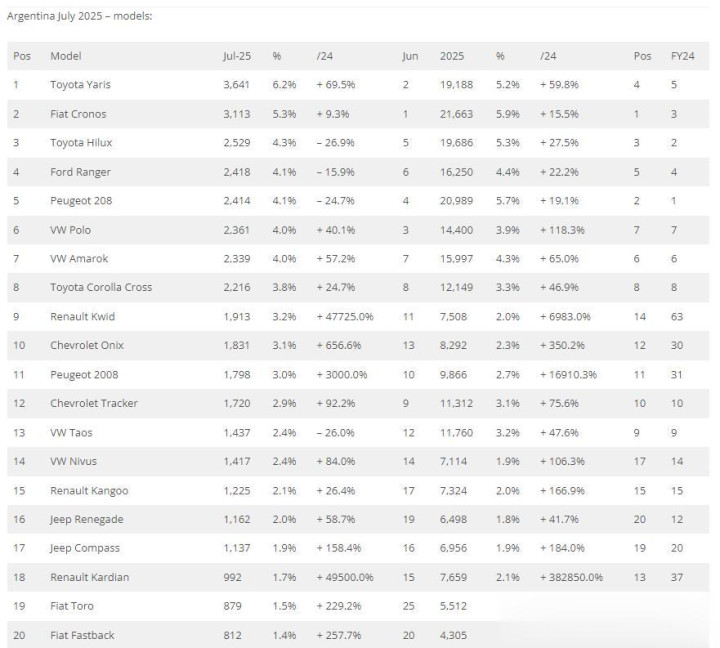Click the VW Amarok model name
720x648 pixels.
[78, 259]
